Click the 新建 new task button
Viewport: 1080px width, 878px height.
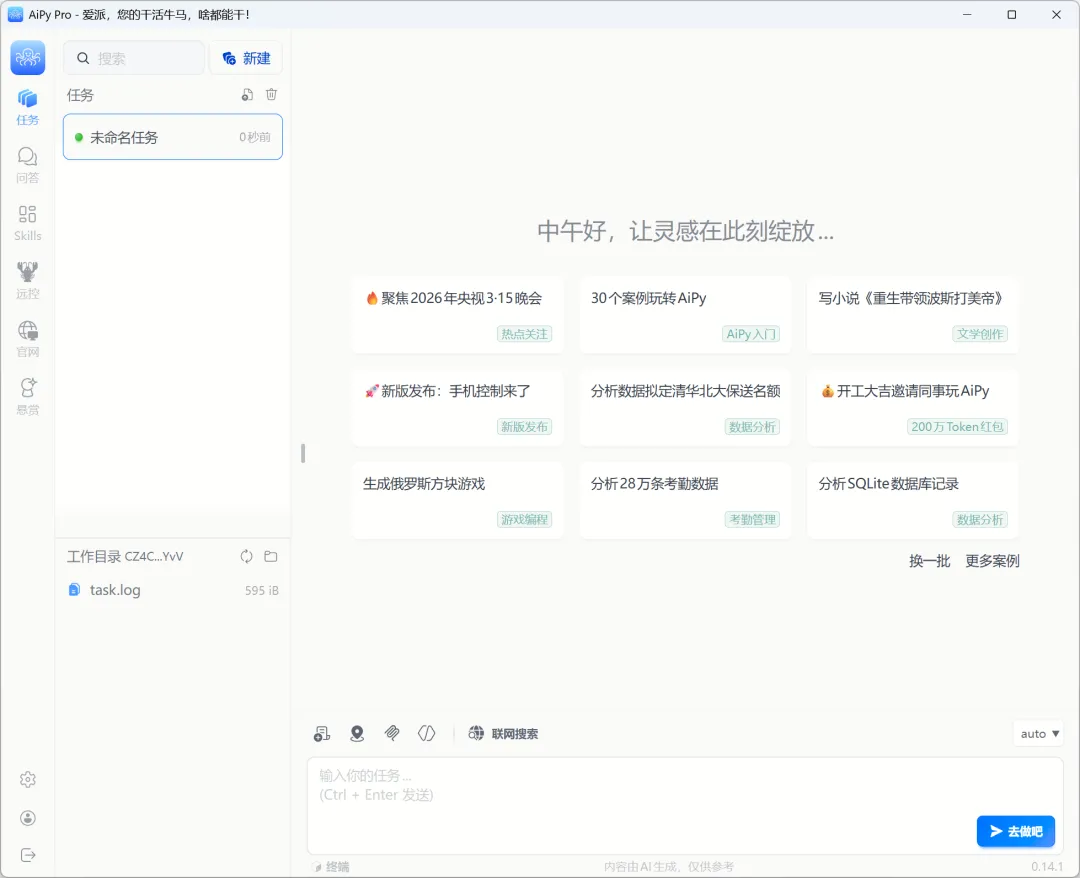(246, 59)
